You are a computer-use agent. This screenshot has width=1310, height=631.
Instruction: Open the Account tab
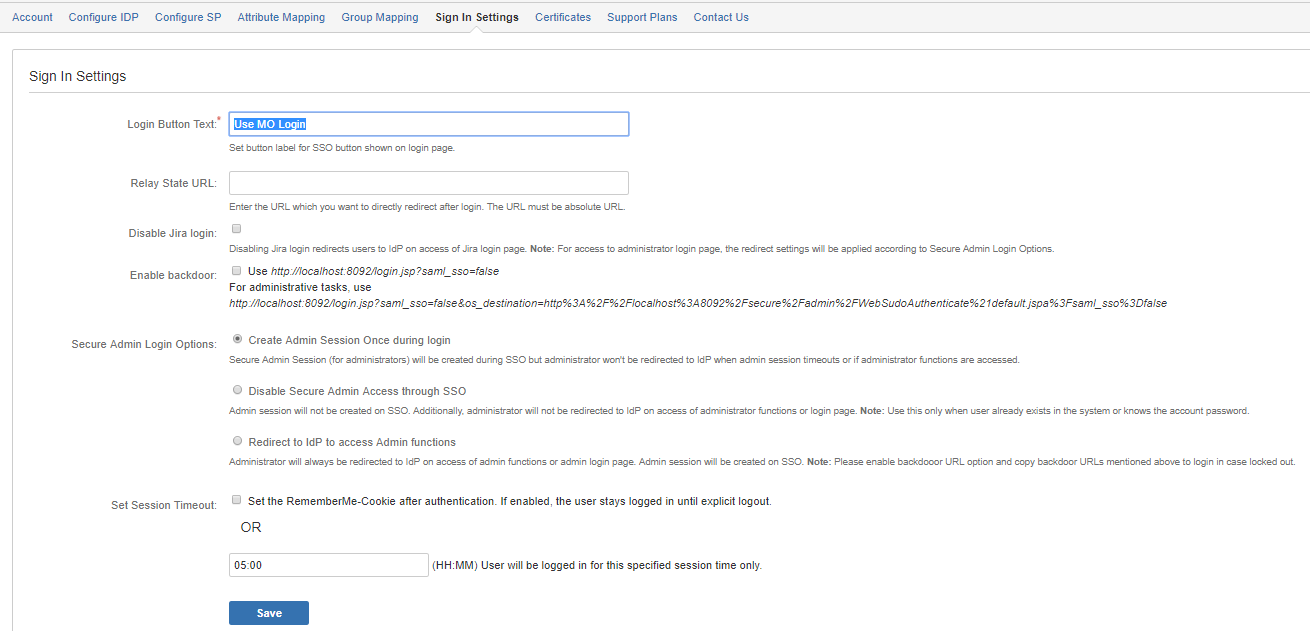coord(32,17)
